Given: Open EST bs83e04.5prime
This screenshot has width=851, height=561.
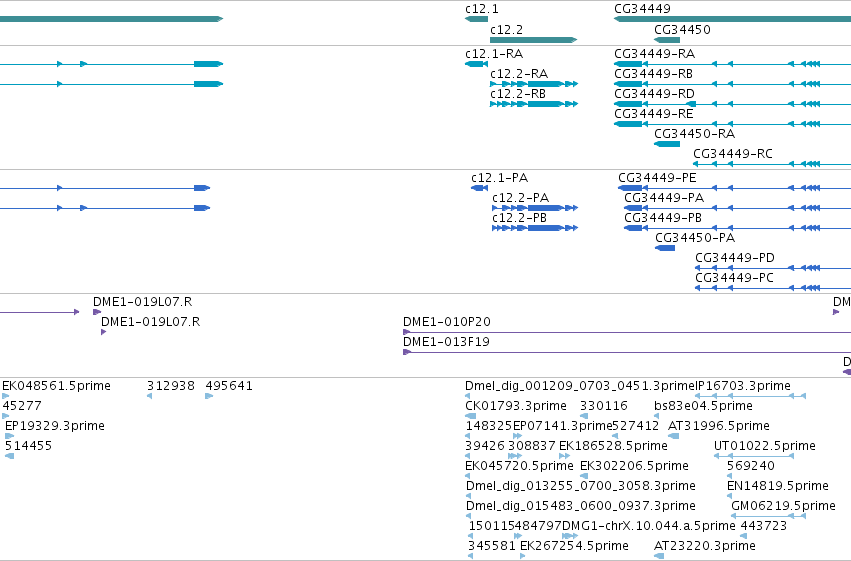Looking at the screenshot, I should pyautogui.click(x=703, y=406).
